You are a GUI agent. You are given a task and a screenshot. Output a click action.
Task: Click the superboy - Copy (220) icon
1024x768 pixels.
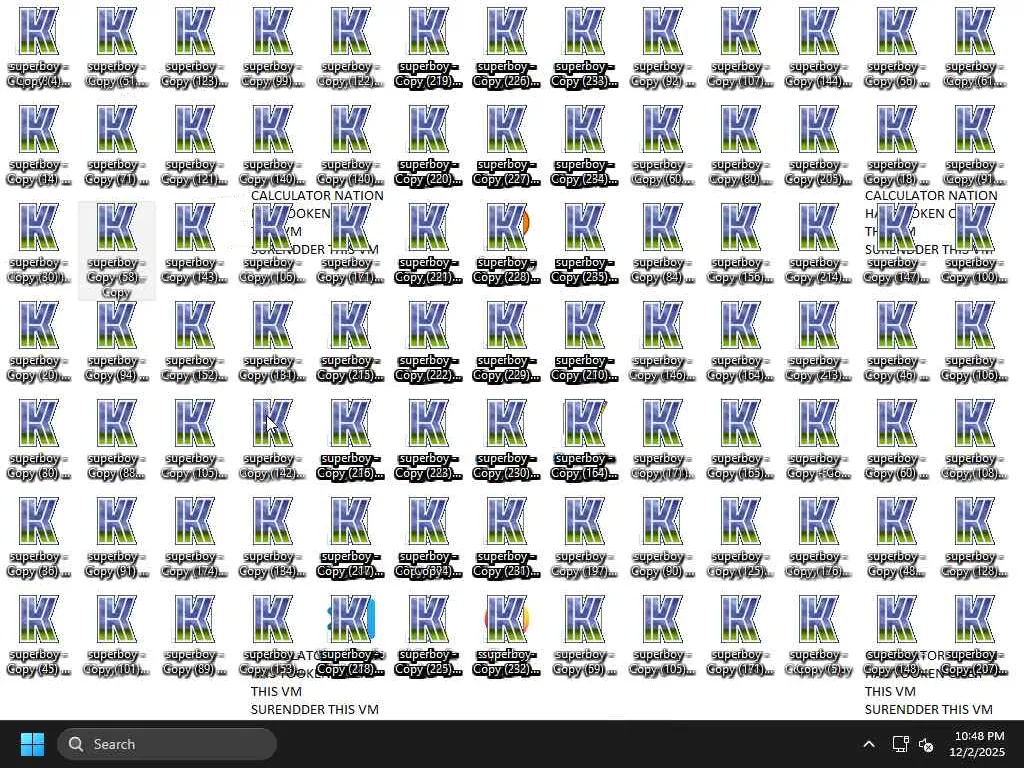tap(428, 145)
